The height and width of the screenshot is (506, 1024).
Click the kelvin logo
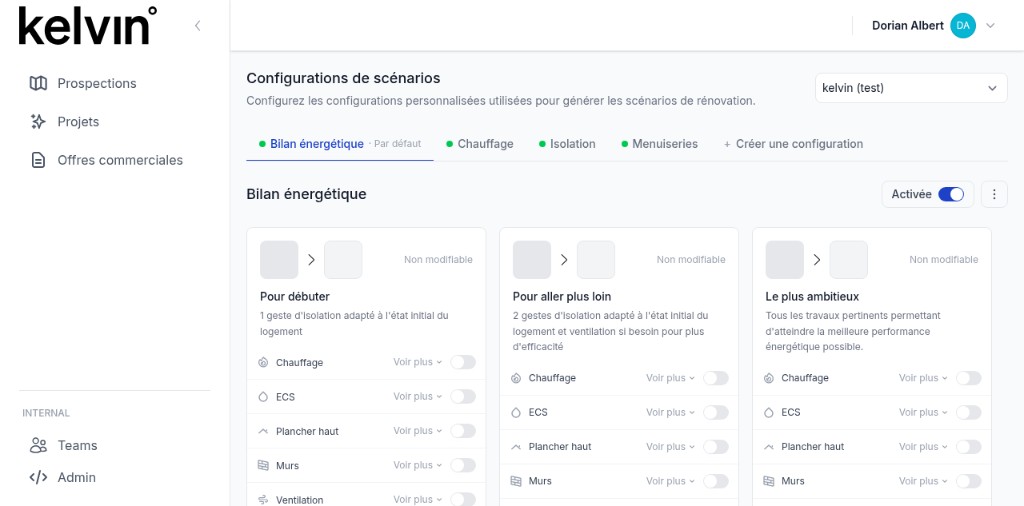88,26
